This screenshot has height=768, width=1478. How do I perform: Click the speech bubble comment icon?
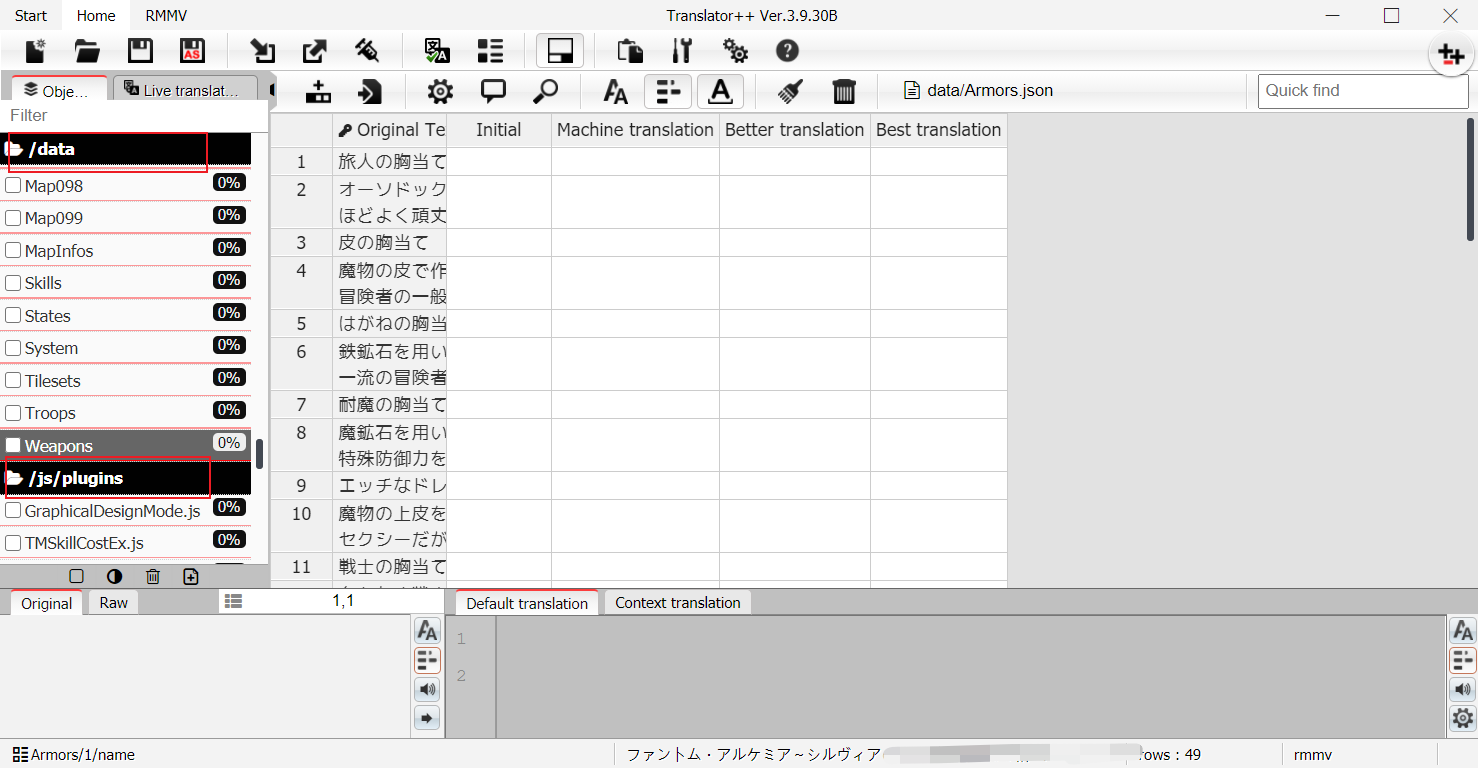click(493, 91)
